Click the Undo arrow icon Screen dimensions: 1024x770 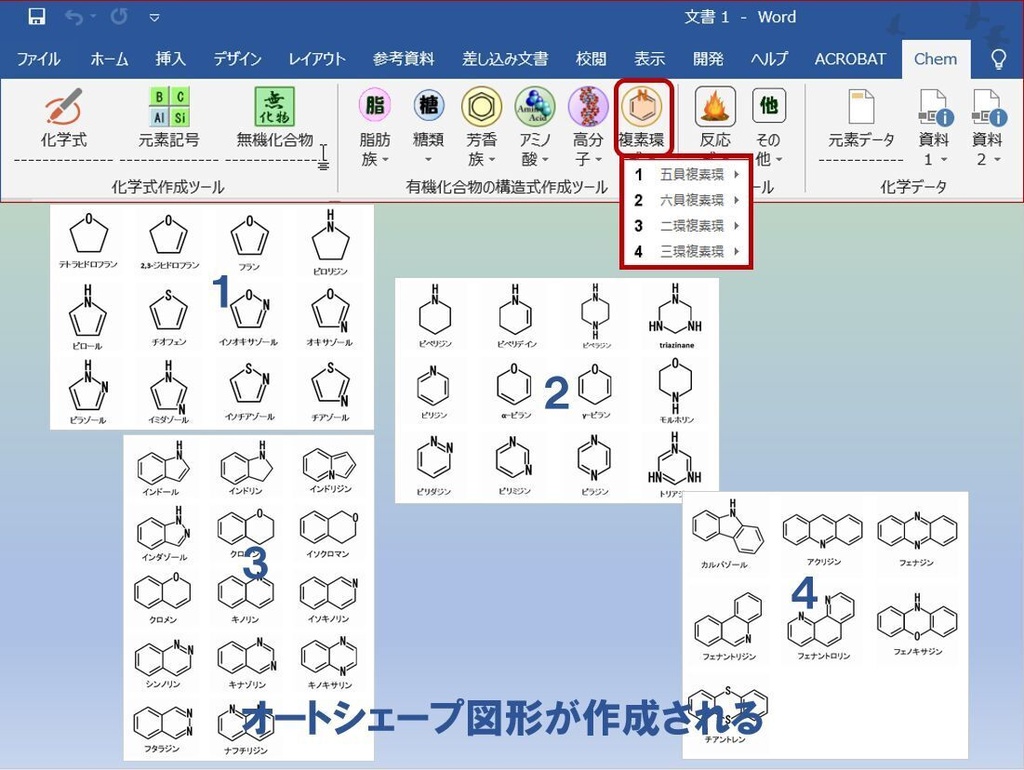74,17
